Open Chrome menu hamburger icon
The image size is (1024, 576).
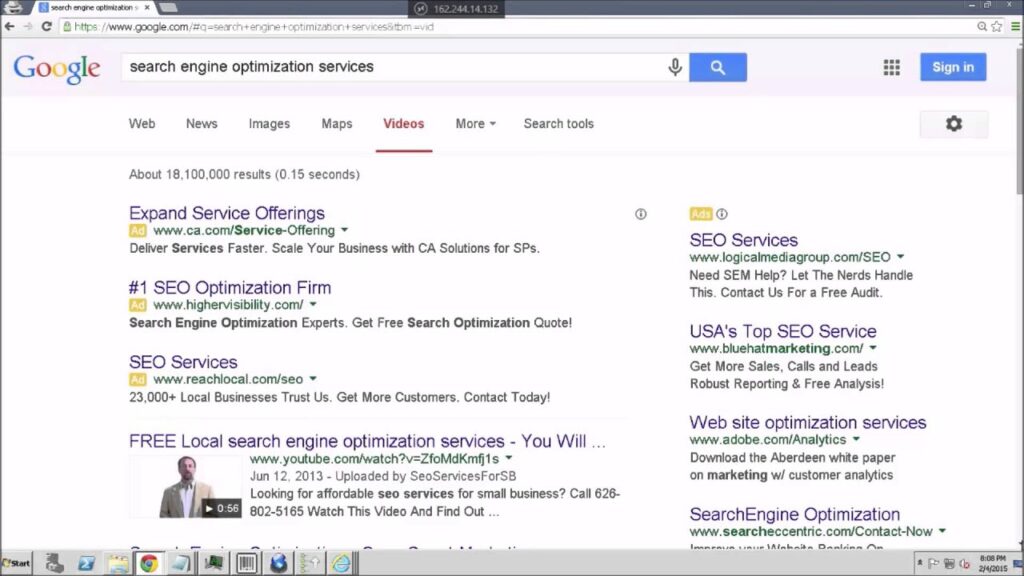(1016, 27)
